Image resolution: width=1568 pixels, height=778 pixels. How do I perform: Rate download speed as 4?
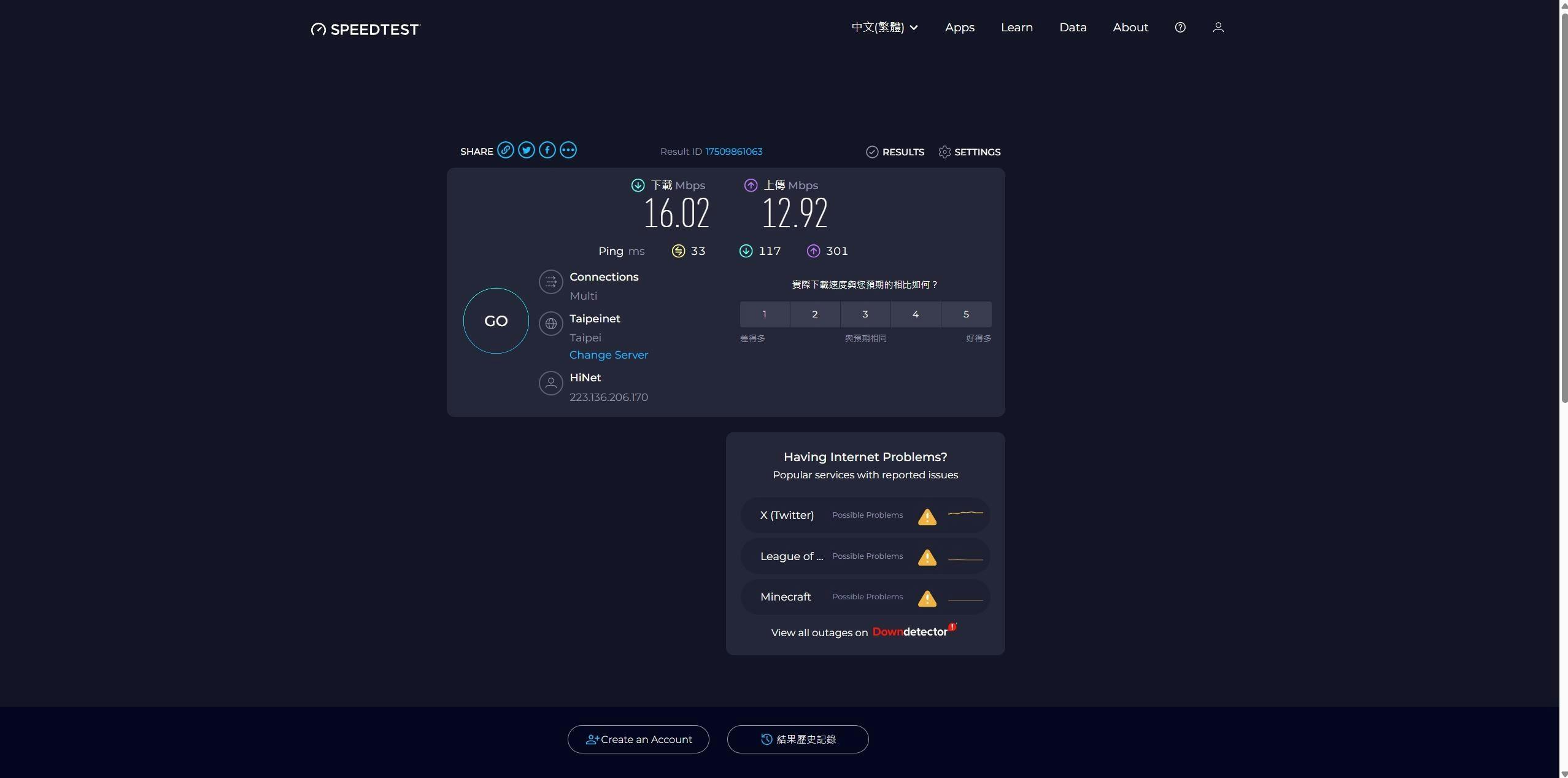pyautogui.click(x=916, y=314)
